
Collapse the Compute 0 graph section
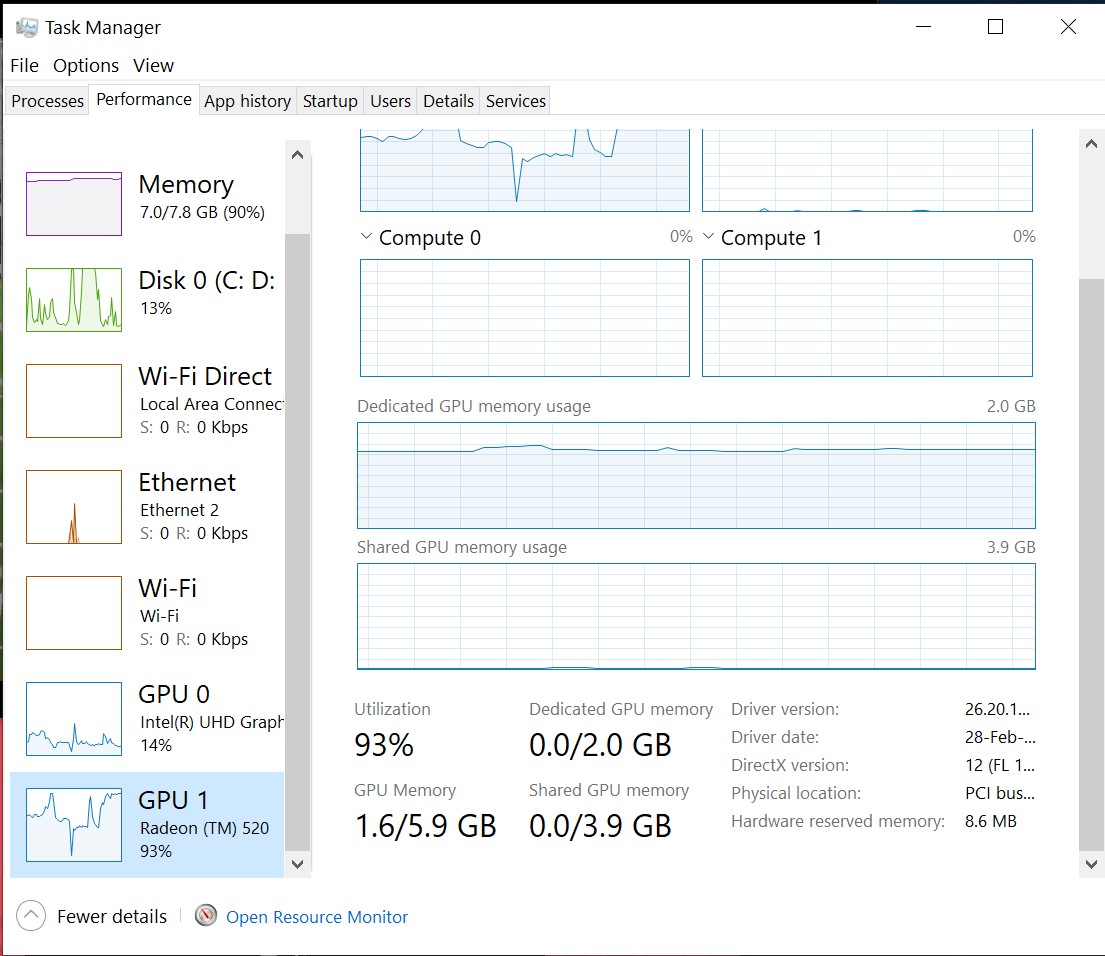tap(364, 237)
